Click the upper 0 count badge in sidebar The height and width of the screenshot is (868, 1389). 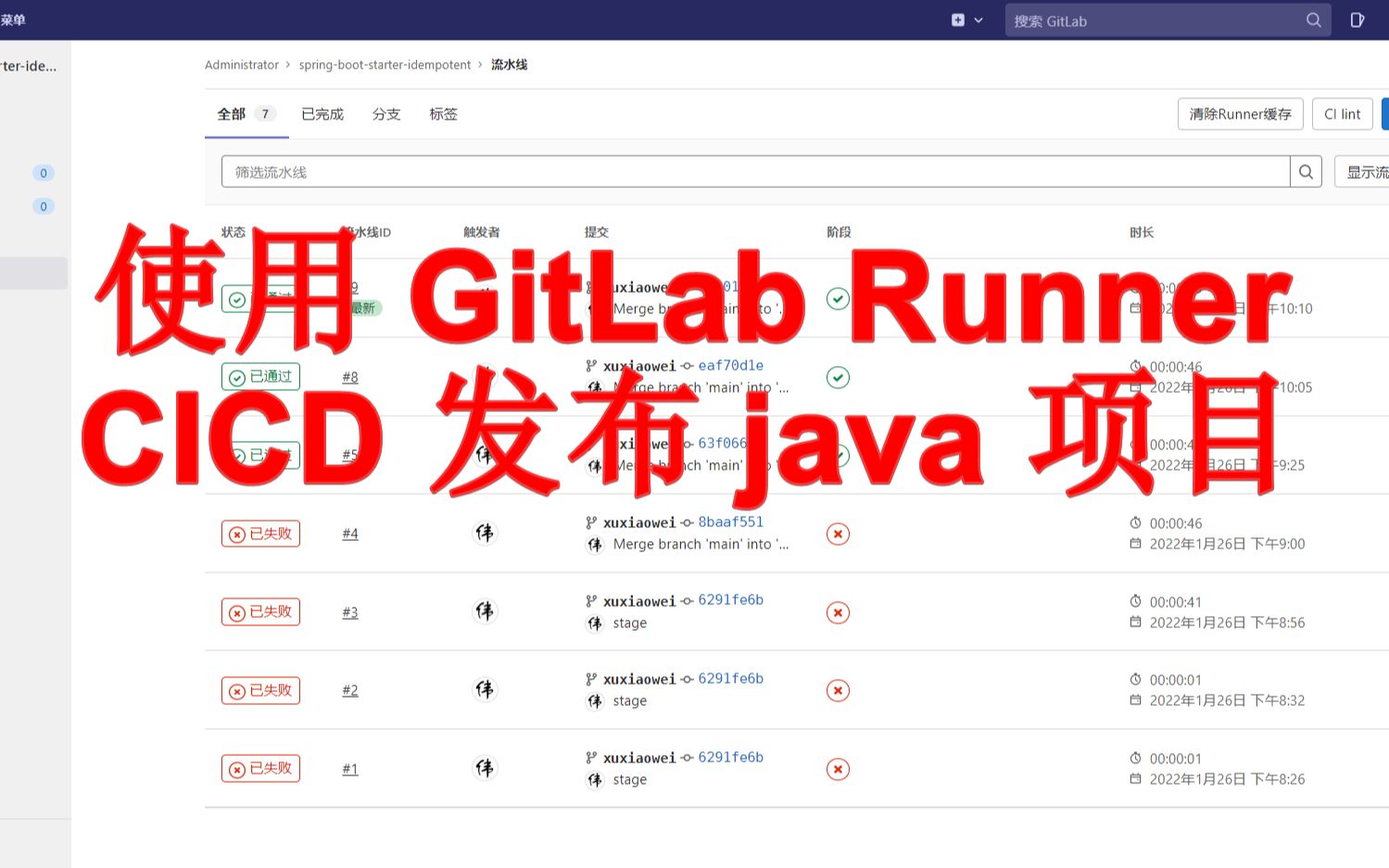pos(43,173)
